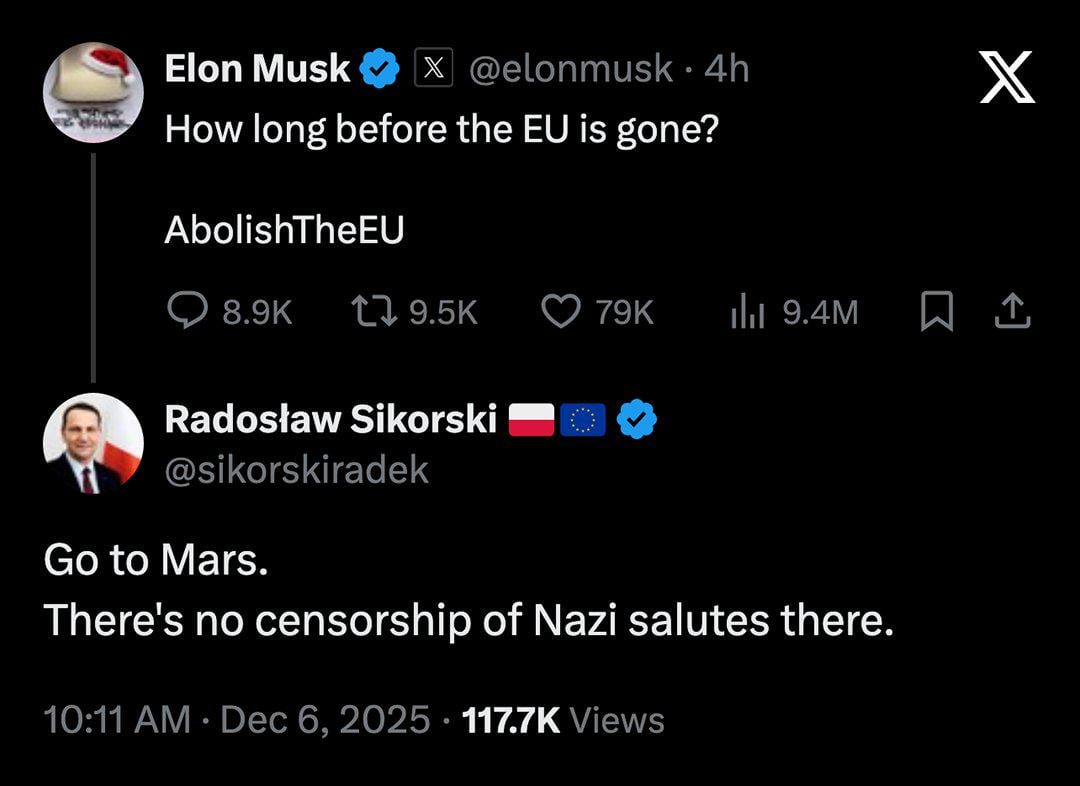Click the 10:11 AM Dec 6 timestamp
Image resolution: width=1080 pixels, height=786 pixels.
click(x=238, y=720)
